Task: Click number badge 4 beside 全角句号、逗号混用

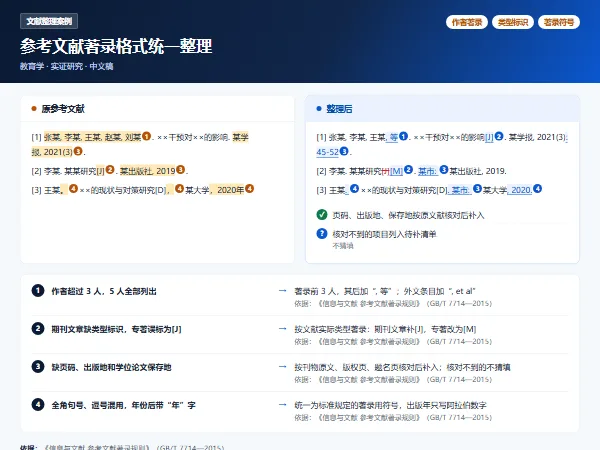Action: (x=38, y=404)
